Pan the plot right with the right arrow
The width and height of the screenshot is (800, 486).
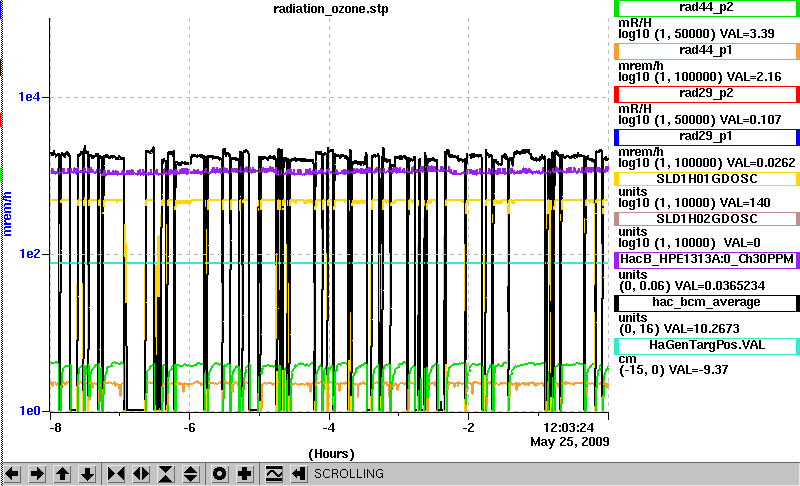[37, 474]
